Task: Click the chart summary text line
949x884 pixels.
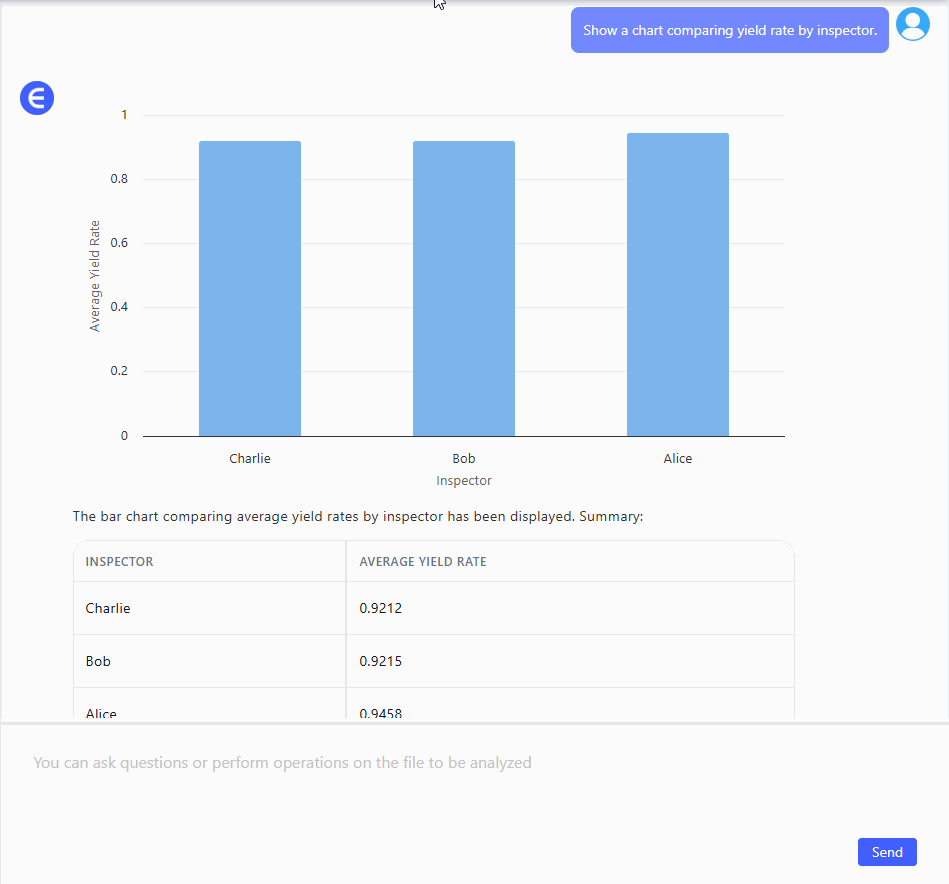Action: (358, 517)
